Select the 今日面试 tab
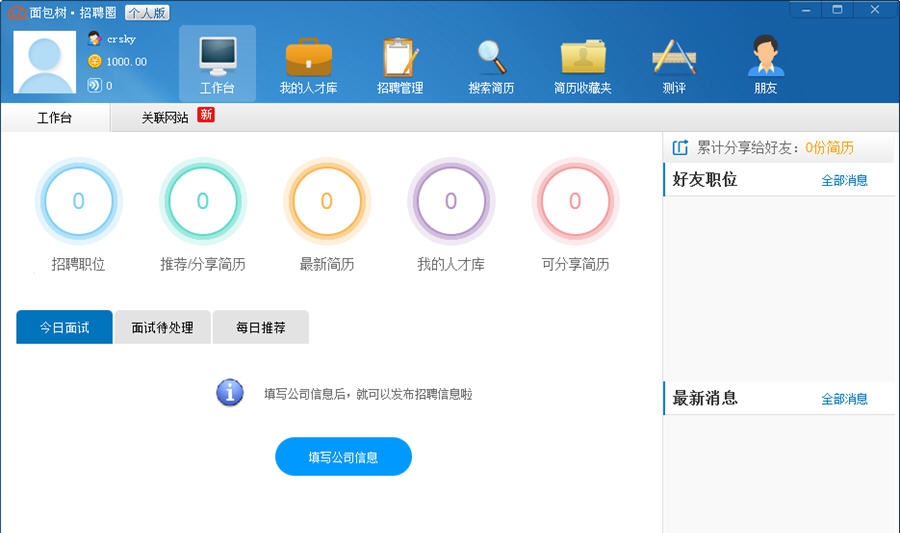Screen dimensions: 900x533 point(64,328)
